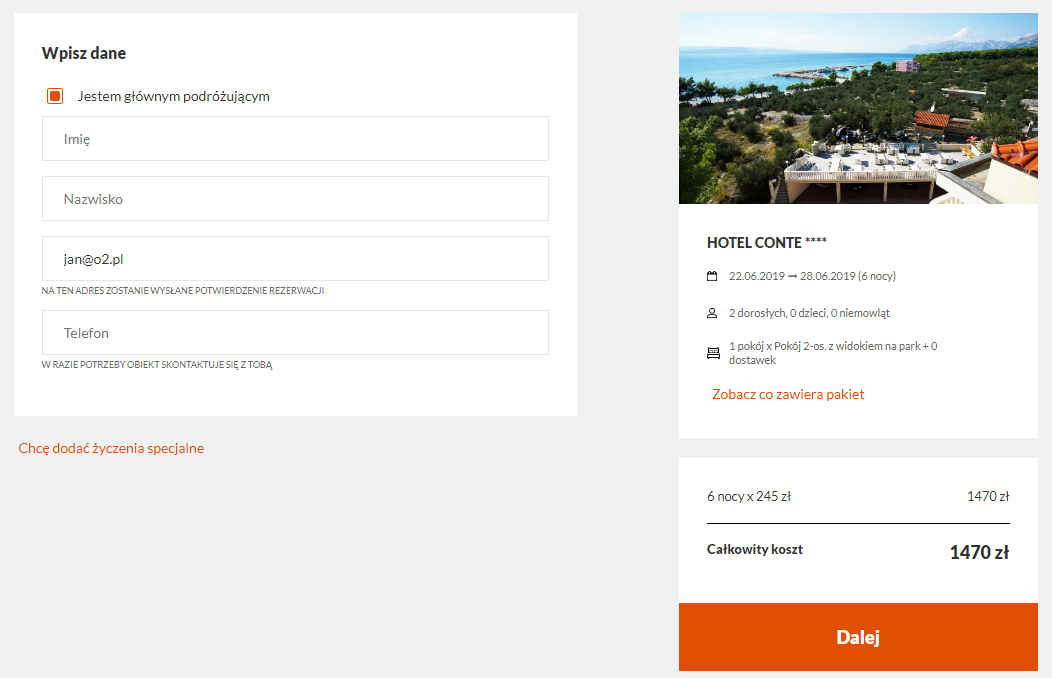Focus the Imię input field
1052x678 pixels.
tap(295, 139)
